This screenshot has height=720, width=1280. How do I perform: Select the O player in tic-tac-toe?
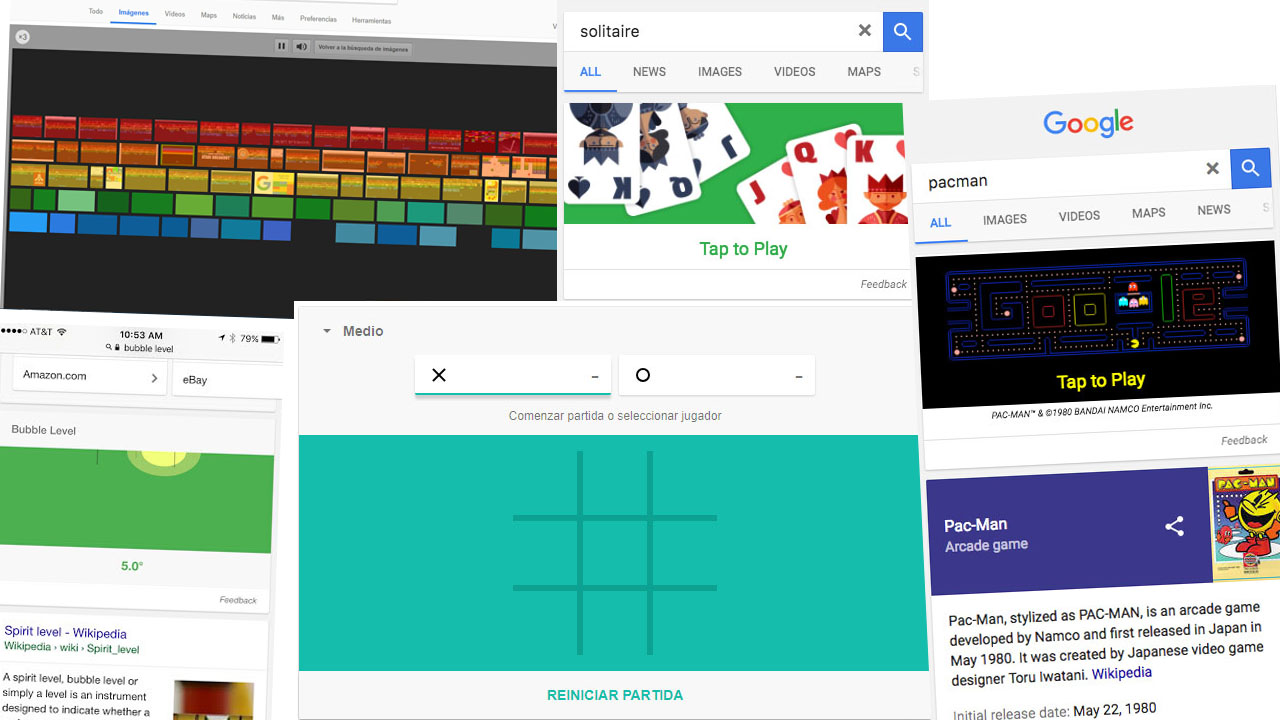point(717,375)
